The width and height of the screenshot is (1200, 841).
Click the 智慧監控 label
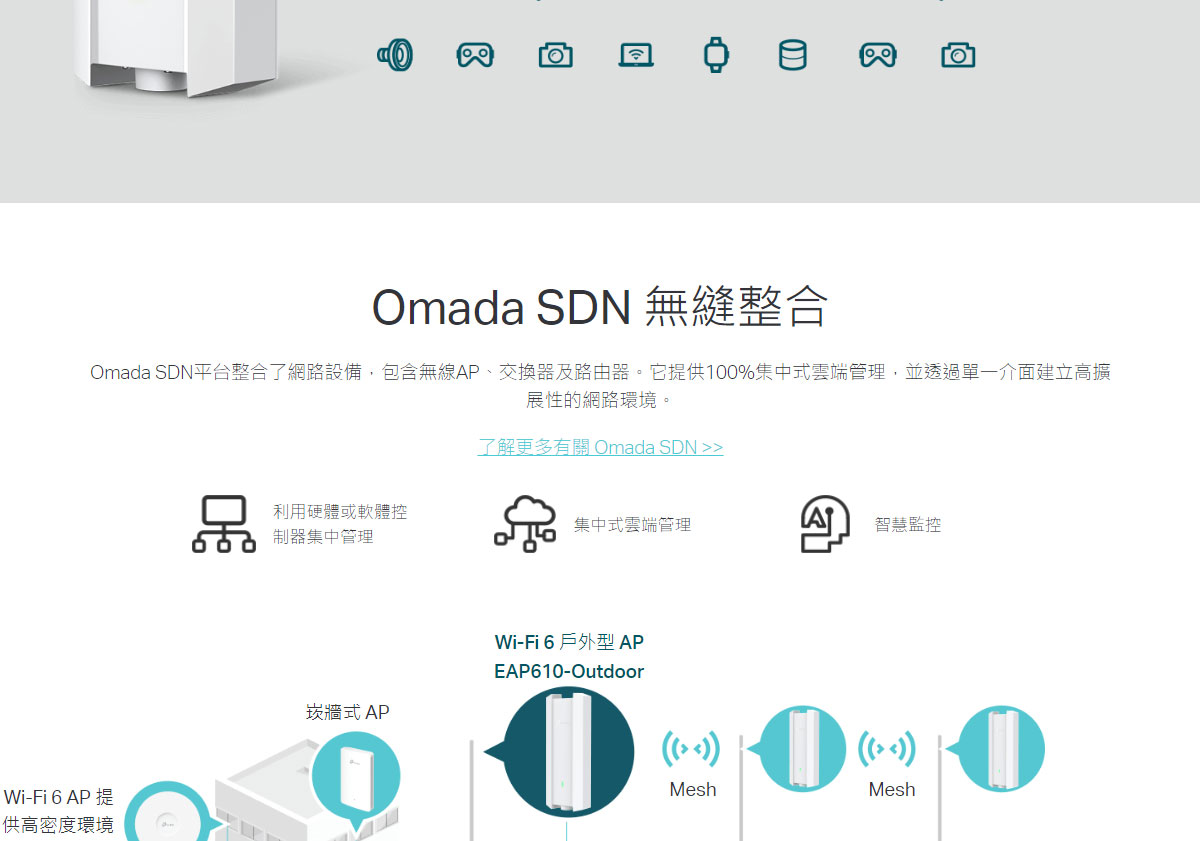coord(908,524)
